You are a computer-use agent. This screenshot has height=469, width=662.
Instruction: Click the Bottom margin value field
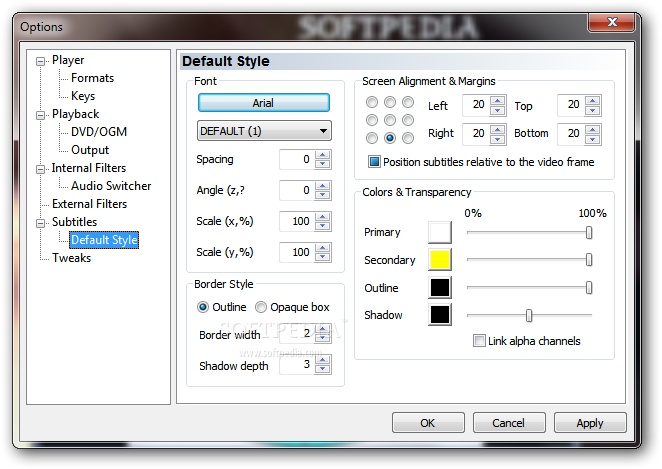click(571, 134)
